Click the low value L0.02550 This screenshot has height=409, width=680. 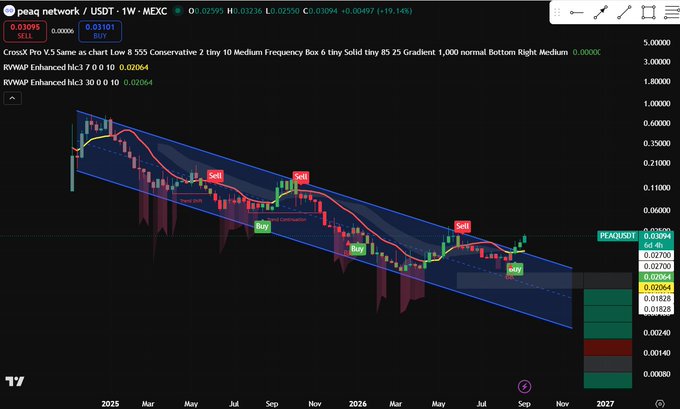tap(282, 11)
